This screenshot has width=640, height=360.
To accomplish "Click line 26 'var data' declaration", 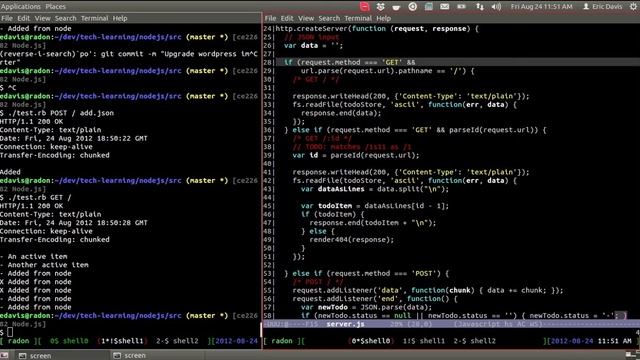I will click(x=313, y=46).
